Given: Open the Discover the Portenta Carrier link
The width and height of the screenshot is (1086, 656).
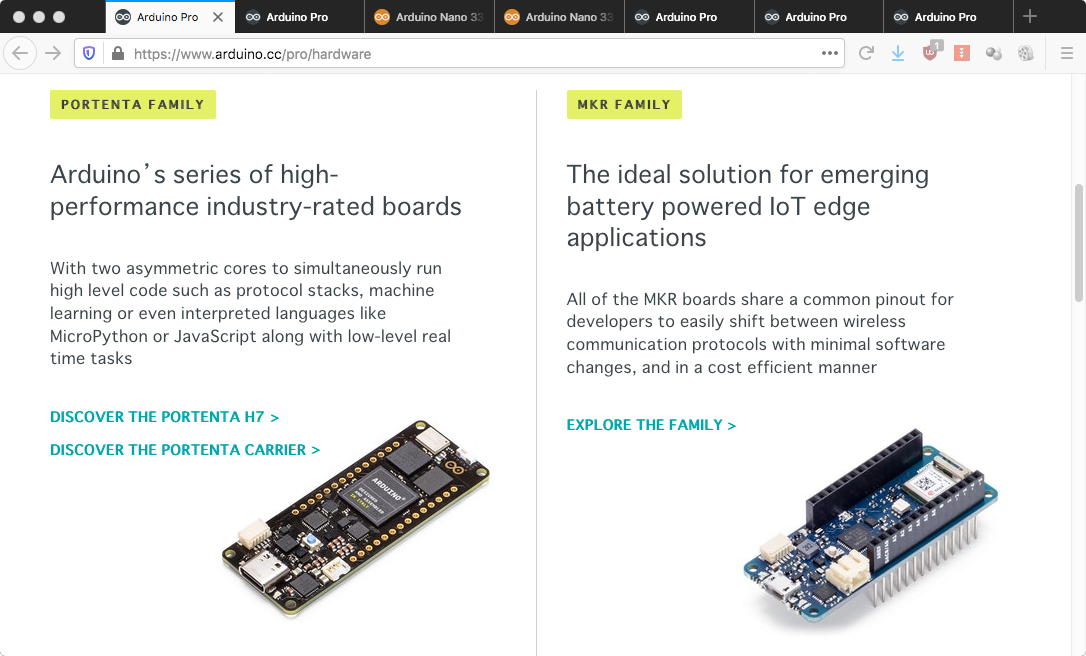Looking at the screenshot, I should tap(185, 450).
